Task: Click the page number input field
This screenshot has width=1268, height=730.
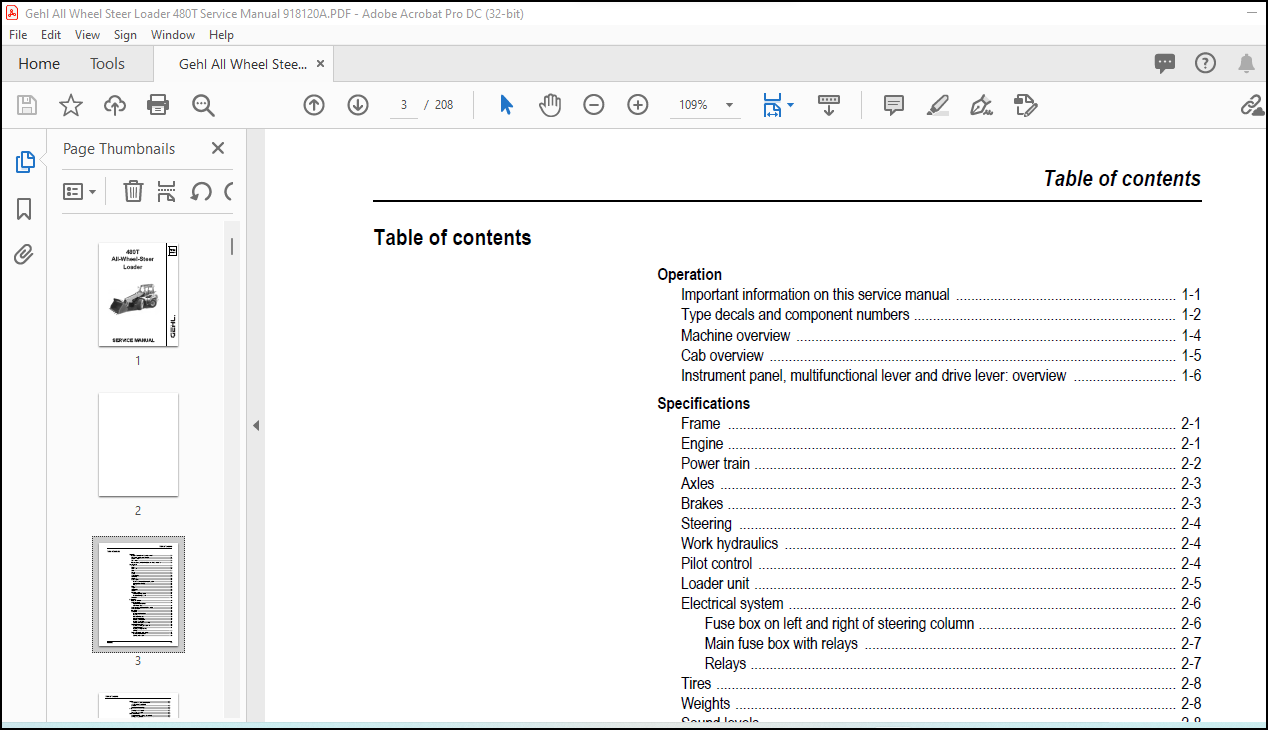Action: [x=404, y=105]
